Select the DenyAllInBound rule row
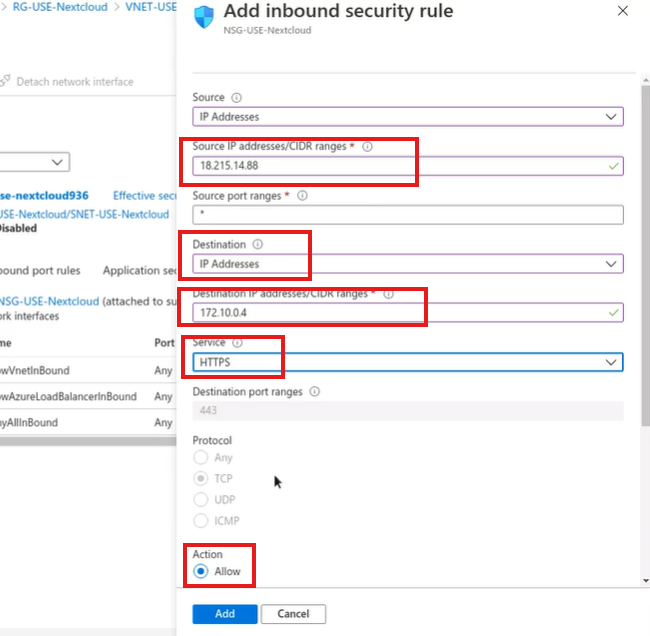The image size is (650, 636). click(88, 422)
